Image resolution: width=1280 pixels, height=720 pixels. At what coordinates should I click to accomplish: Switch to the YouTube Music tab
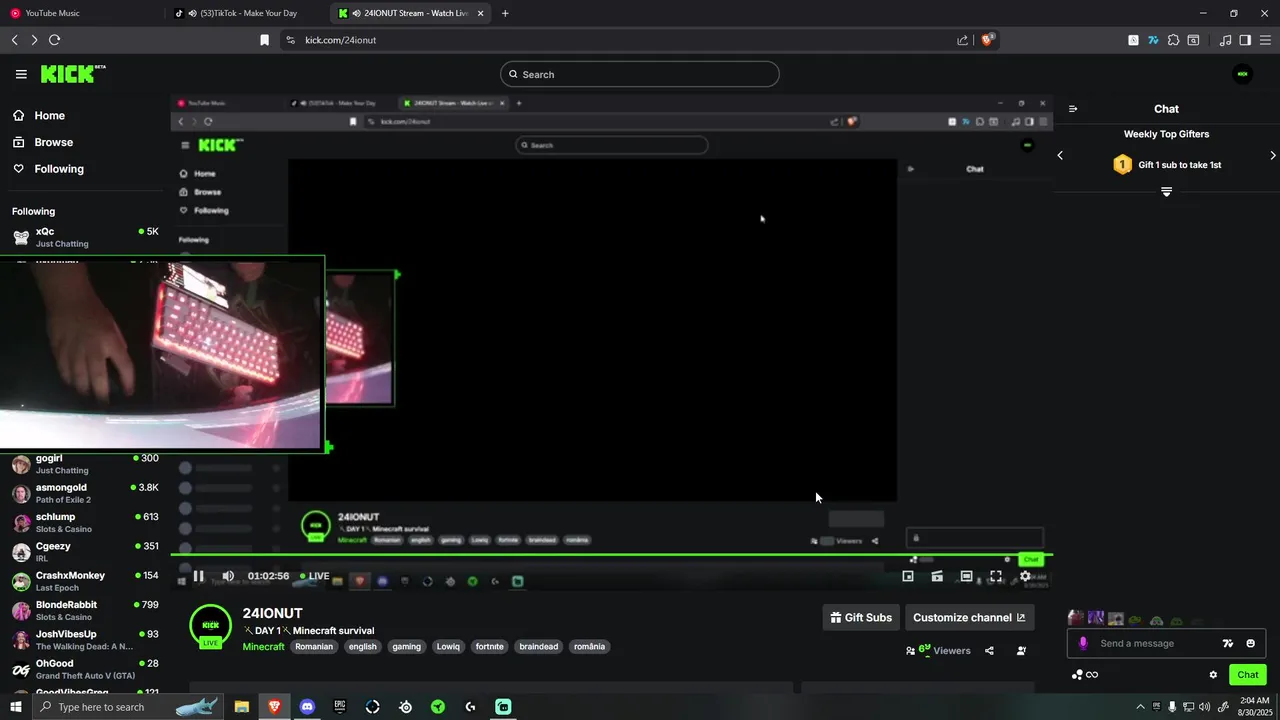tap(80, 13)
